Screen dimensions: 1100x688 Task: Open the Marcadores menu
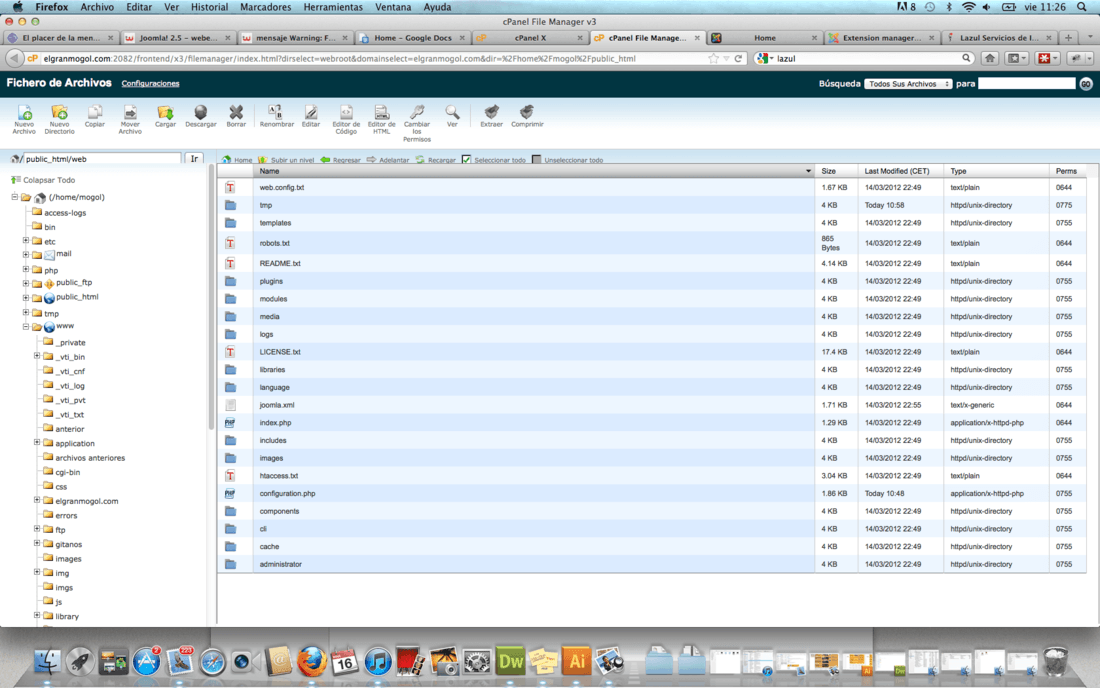265,7
